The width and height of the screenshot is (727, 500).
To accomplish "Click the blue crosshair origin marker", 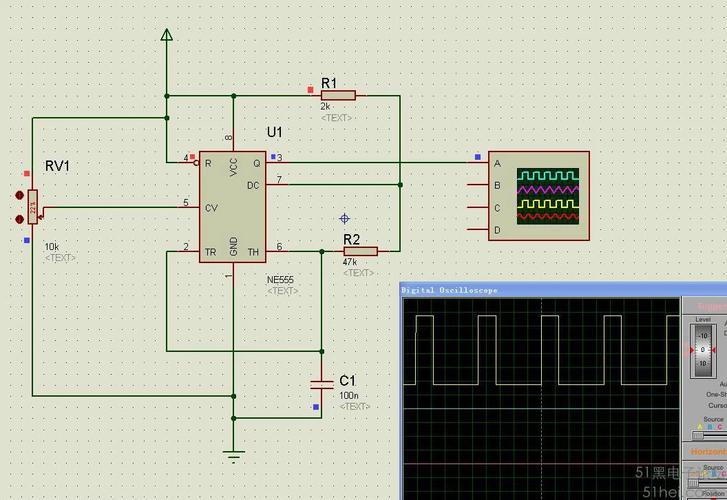I will click(344, 218).
